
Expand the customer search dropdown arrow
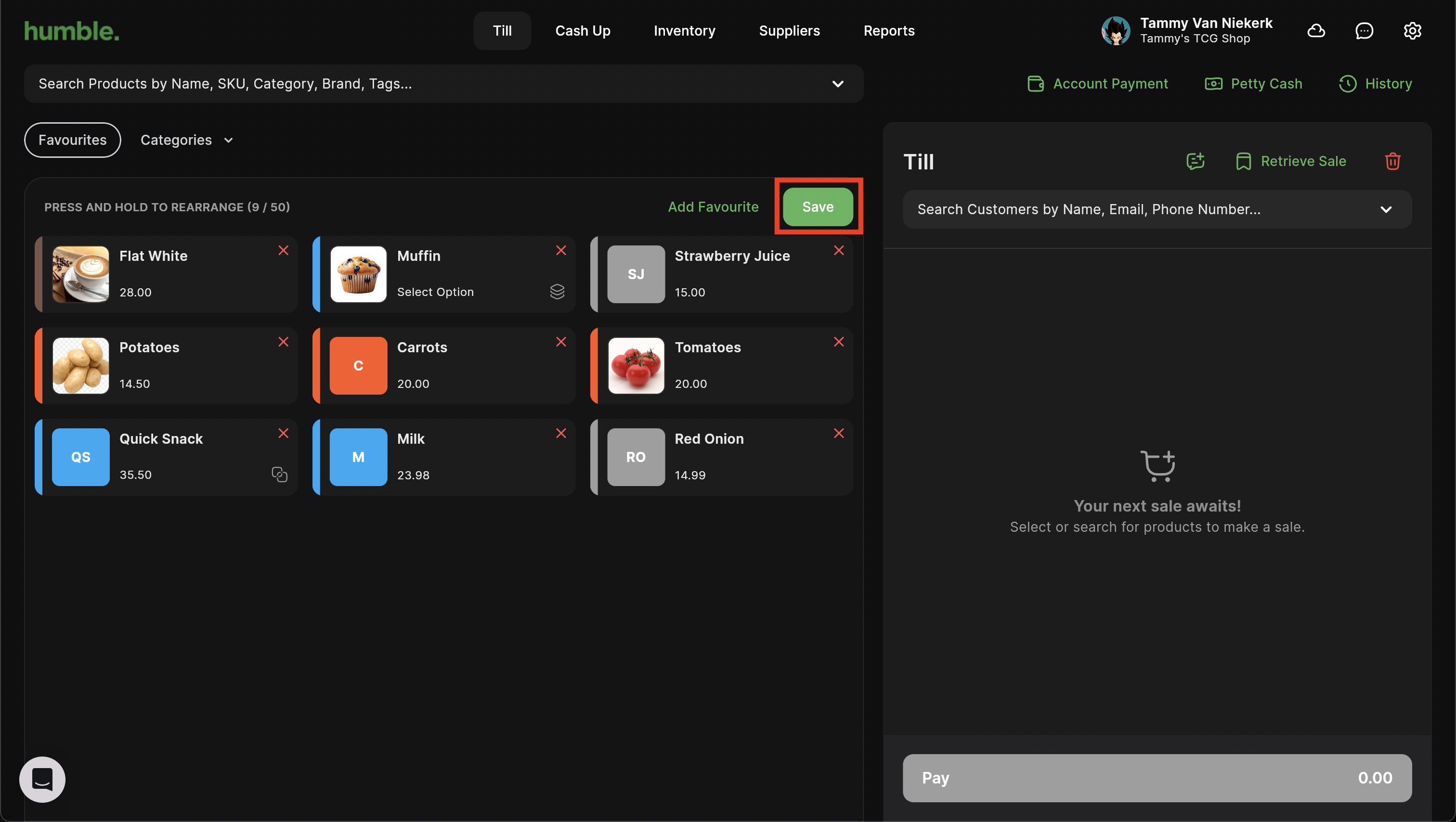(1385, 210)
